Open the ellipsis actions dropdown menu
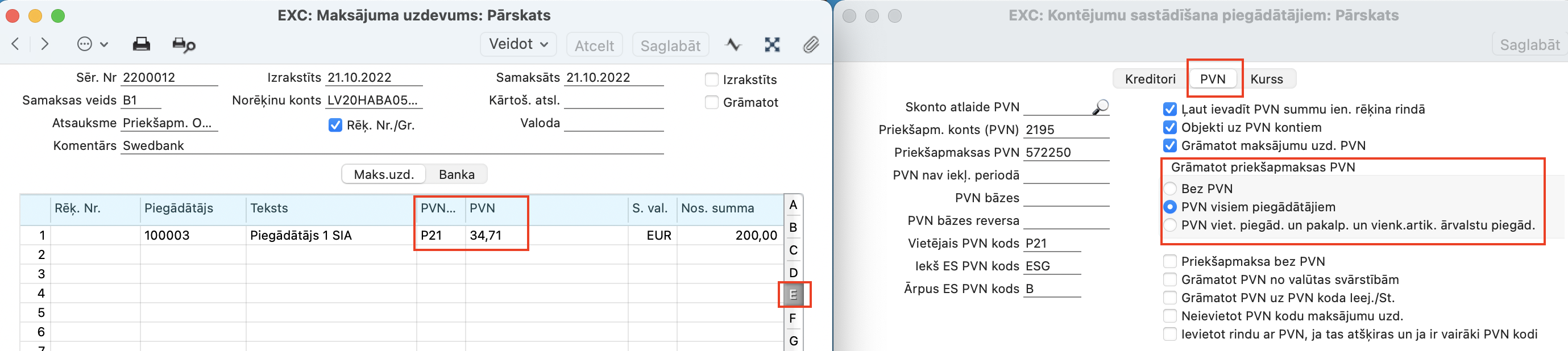The image size is (1568, 351). [93, 44]
